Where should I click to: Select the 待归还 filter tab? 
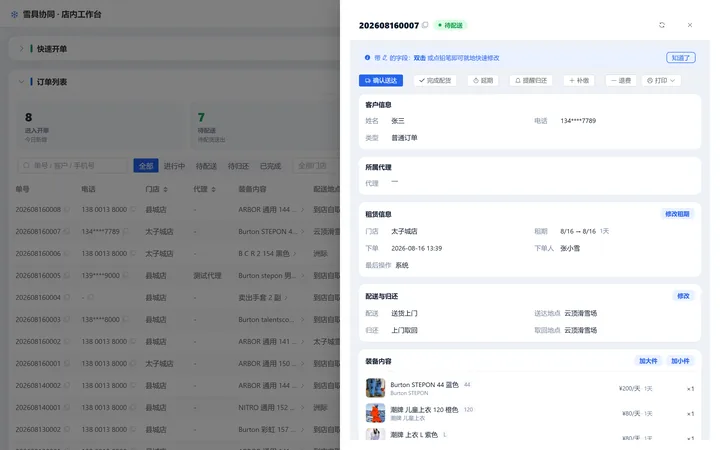(238, 166)
